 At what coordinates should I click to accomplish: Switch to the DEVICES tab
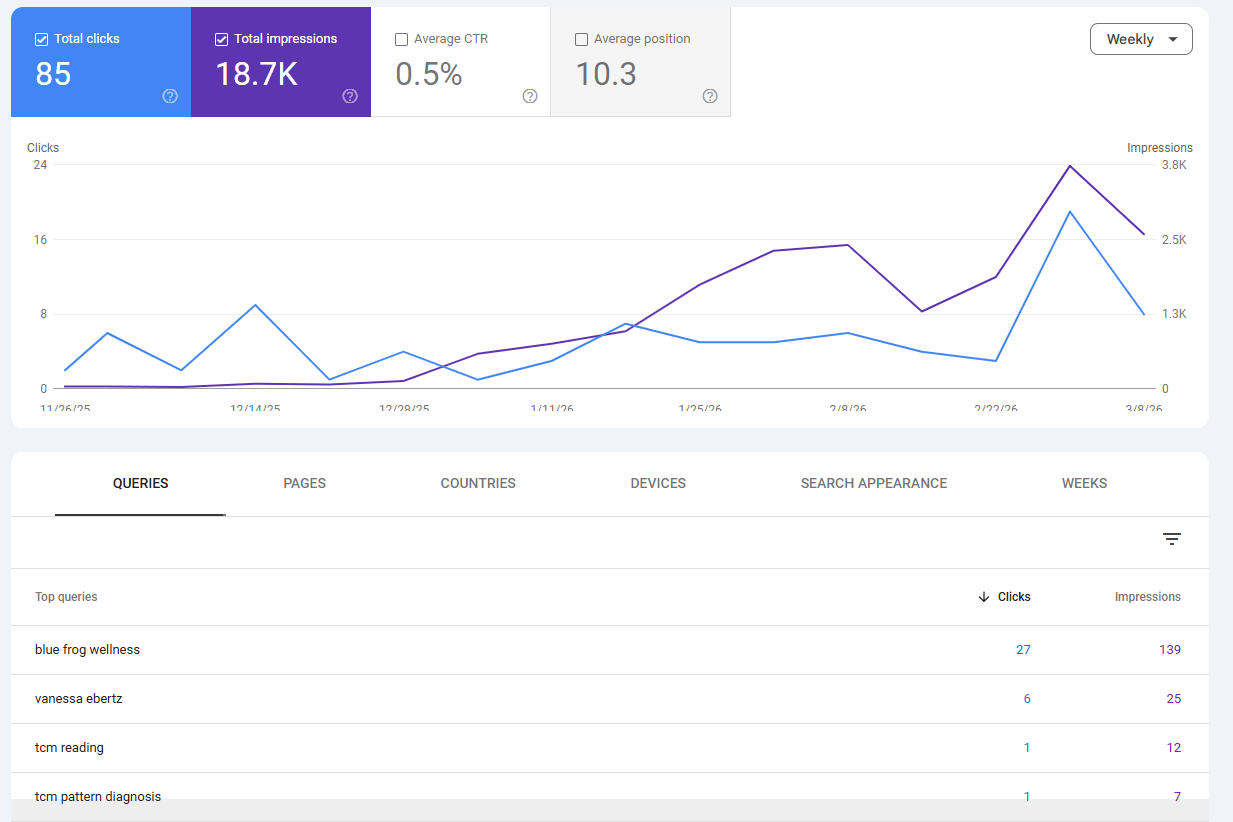click(658, 483)
